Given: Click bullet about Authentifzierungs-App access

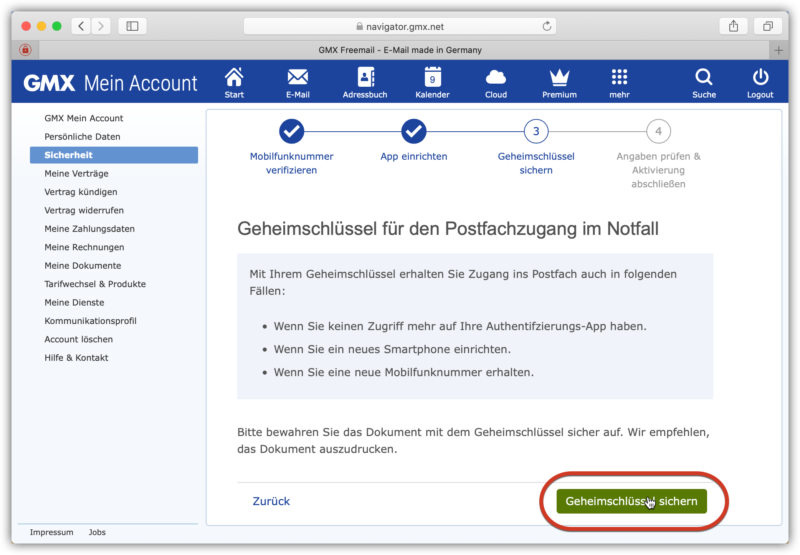Looking at the screenshot, I should [x=460, y=326].
